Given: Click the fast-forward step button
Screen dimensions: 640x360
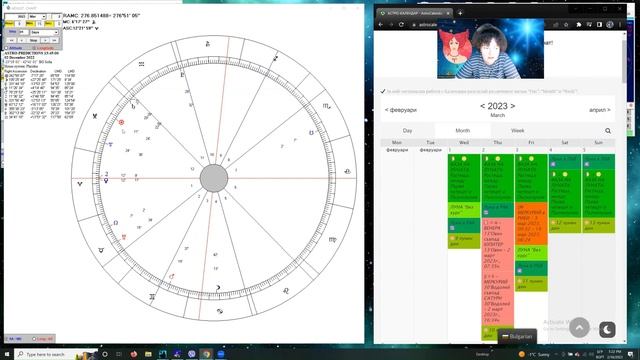Looking at the screenshot, I should coord(55,40).
